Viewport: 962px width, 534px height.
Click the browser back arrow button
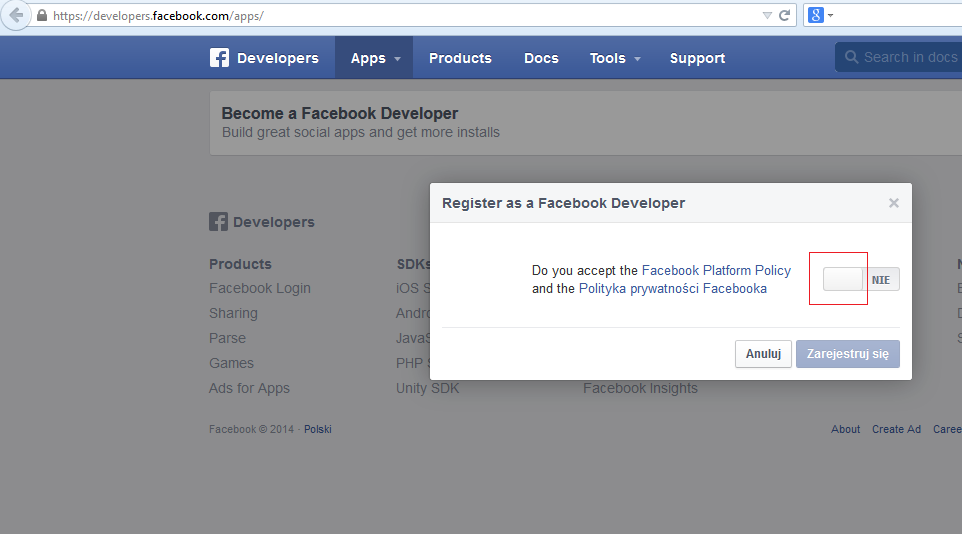[16, 15]
